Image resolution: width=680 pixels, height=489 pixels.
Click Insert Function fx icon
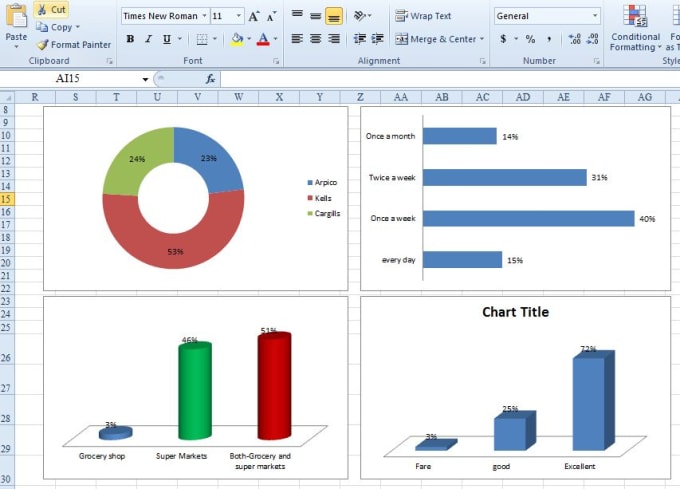[x=210, y=79]
